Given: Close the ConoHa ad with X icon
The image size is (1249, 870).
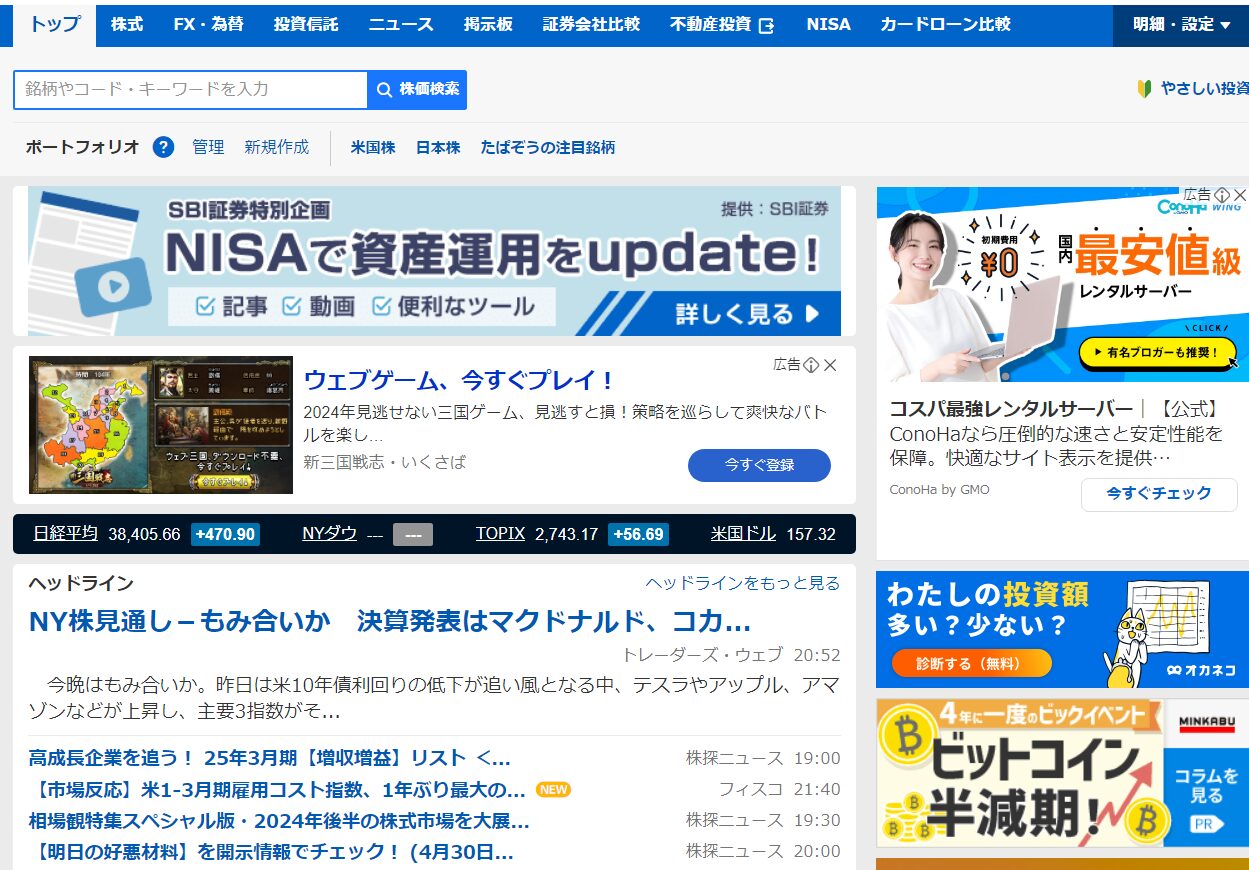Looking at the screenshot, I should 1240,195.
